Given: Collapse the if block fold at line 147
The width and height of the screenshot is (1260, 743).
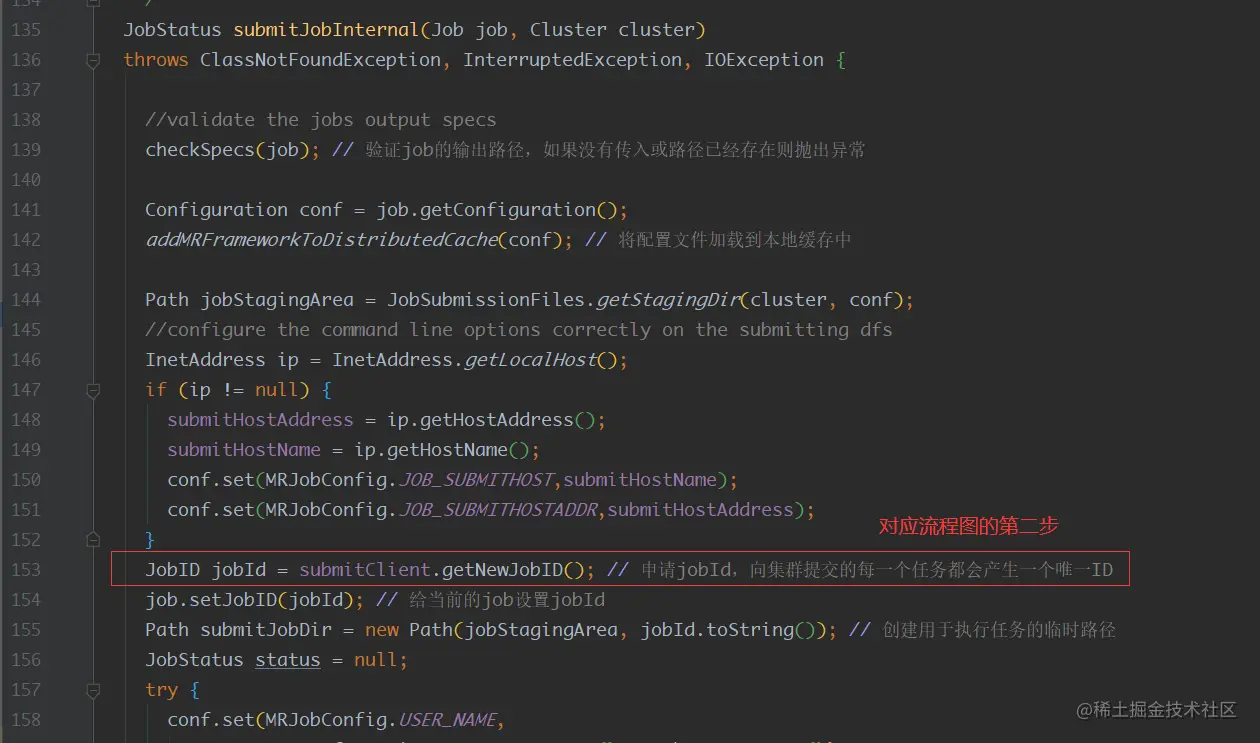Looking at the screenshot, I should tap(93, 390).
